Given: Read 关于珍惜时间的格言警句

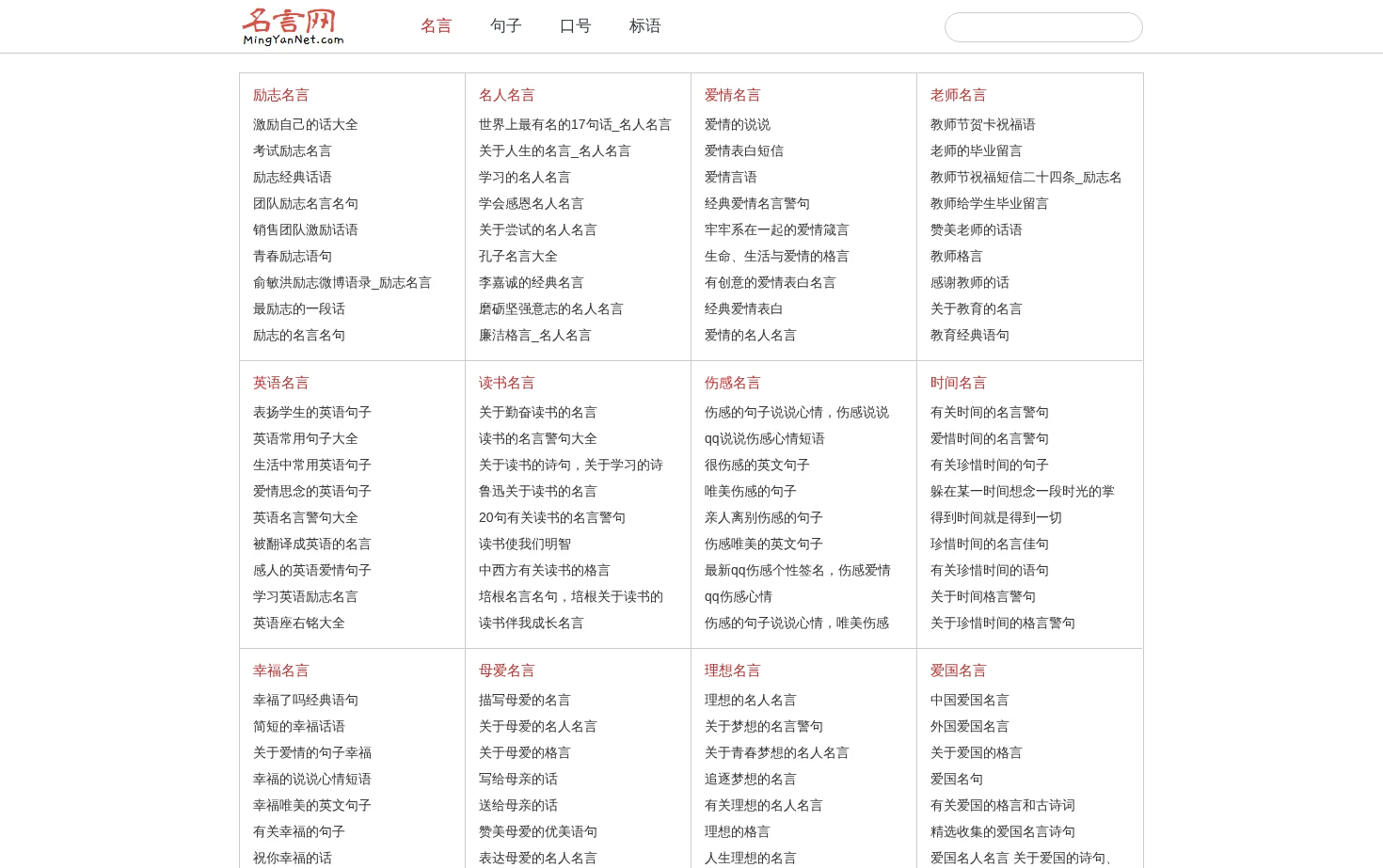Looking at the screenshot, I should click(1003, 623).
